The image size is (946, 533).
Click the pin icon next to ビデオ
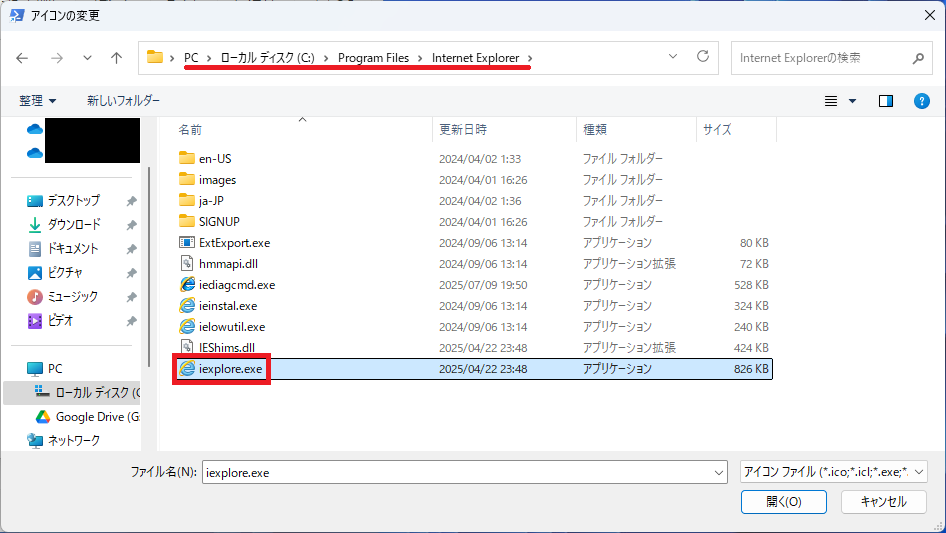[131, 322]
